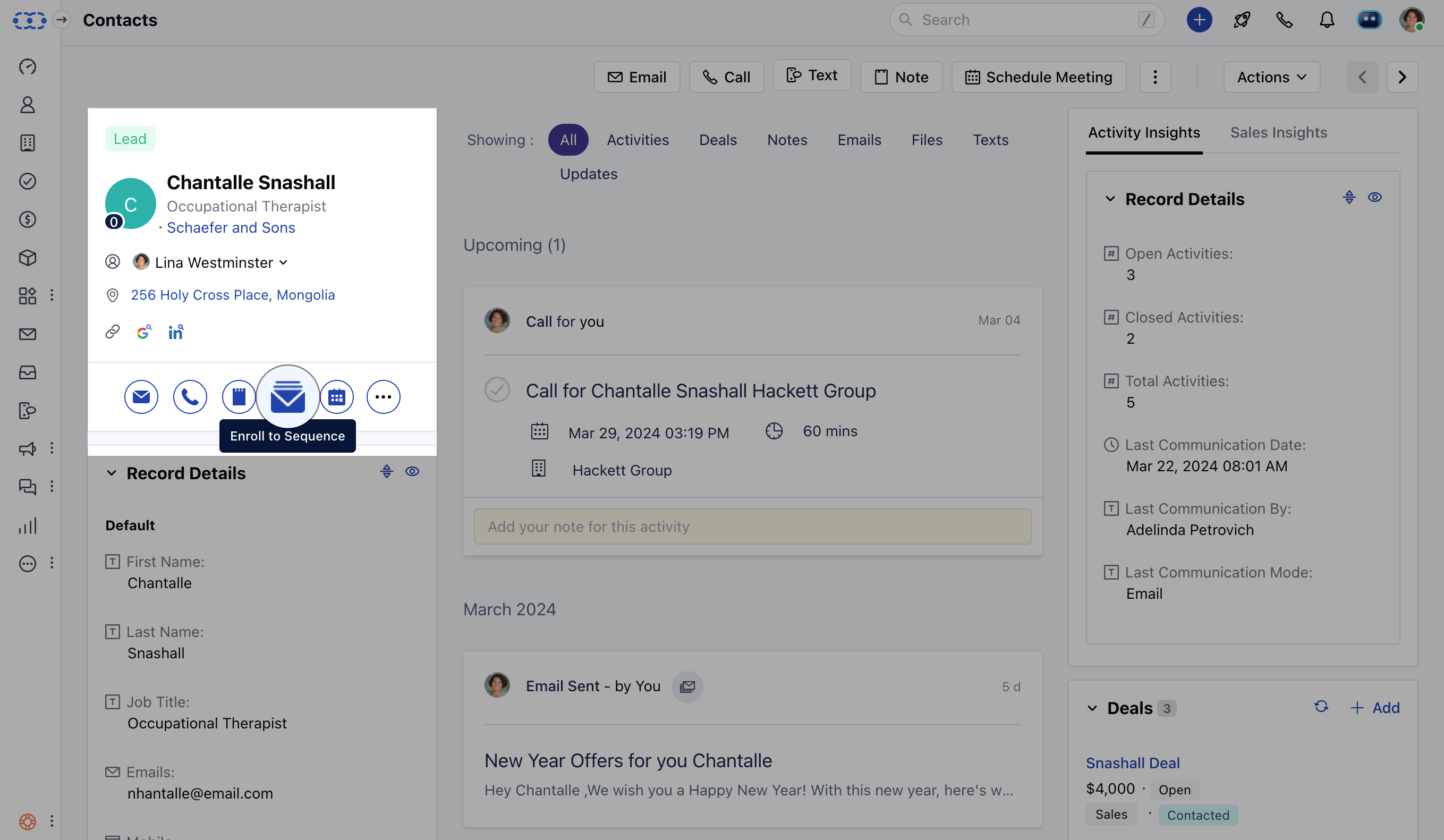The height and width of the screenshot is (840, 1444).
Task: Click the LinkedIn icon on contact card
Action: pyautogui.click(x=176, y=332)
